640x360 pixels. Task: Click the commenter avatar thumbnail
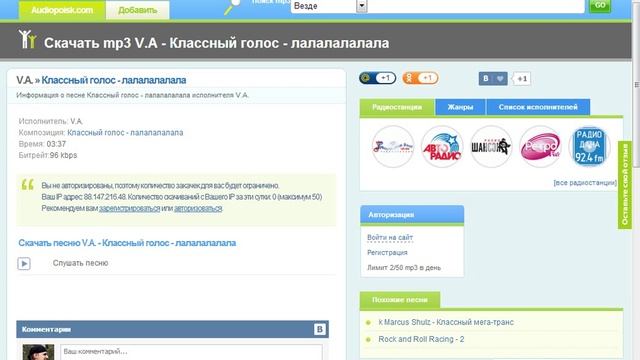pyautogui.click(x=38, y=352)
